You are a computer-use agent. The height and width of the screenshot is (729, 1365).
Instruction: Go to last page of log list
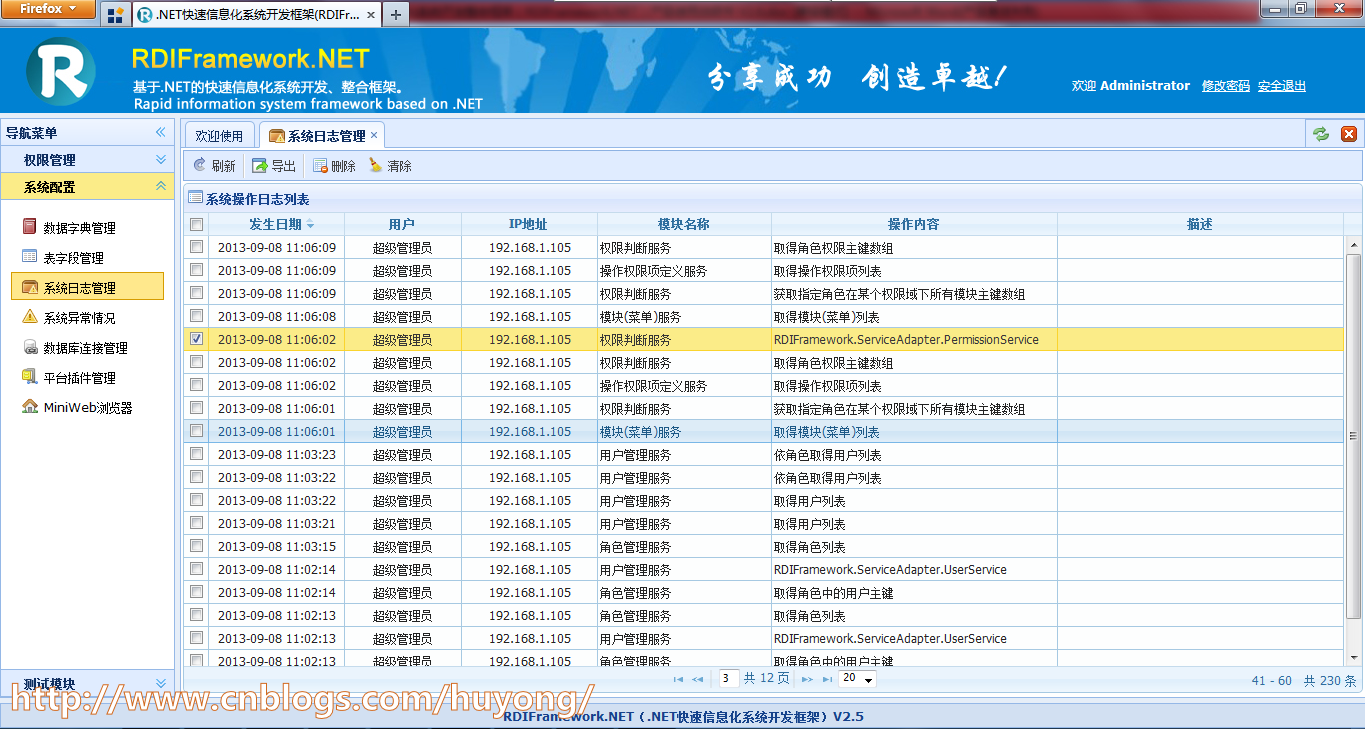click(x=827, y=679)
